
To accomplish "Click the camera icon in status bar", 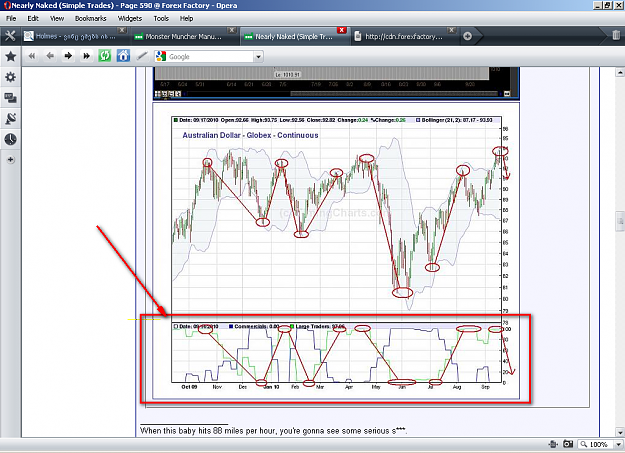I will (568, 444).
